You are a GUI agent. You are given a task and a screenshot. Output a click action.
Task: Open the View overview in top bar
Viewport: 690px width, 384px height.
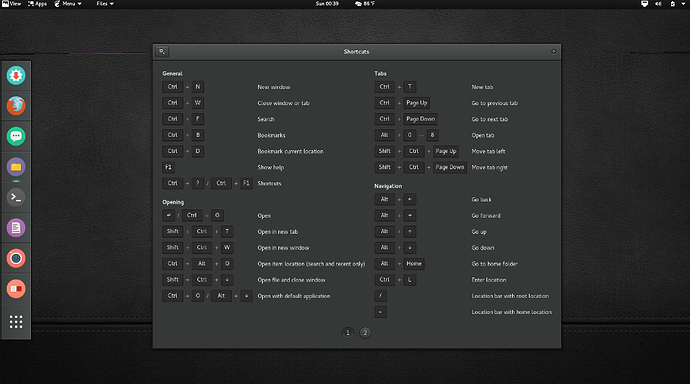[11, 4]
